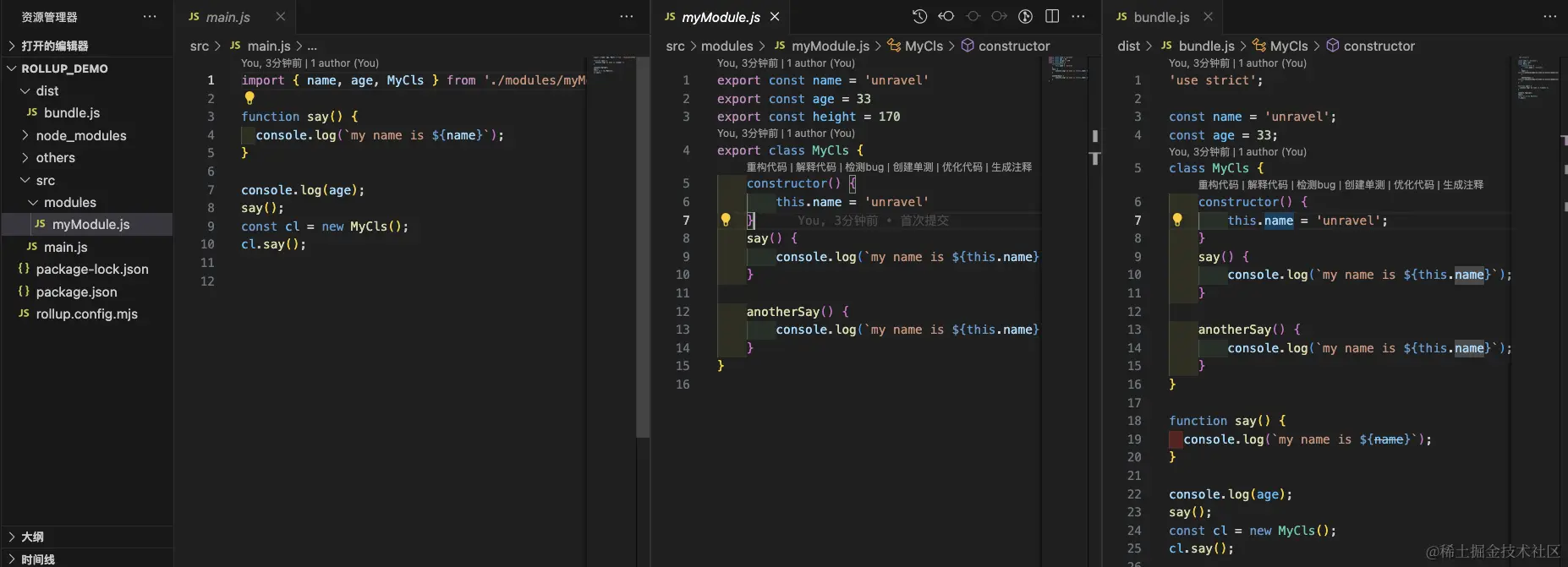This screenshot has width=1568, height=567.
Task: Click 重构代码 above constructor in myModule.js
Action: (x=766, y=167)
